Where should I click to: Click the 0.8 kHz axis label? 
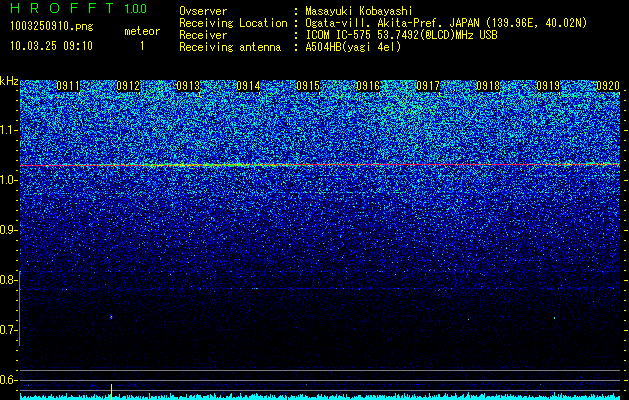(x=8, y=280)
